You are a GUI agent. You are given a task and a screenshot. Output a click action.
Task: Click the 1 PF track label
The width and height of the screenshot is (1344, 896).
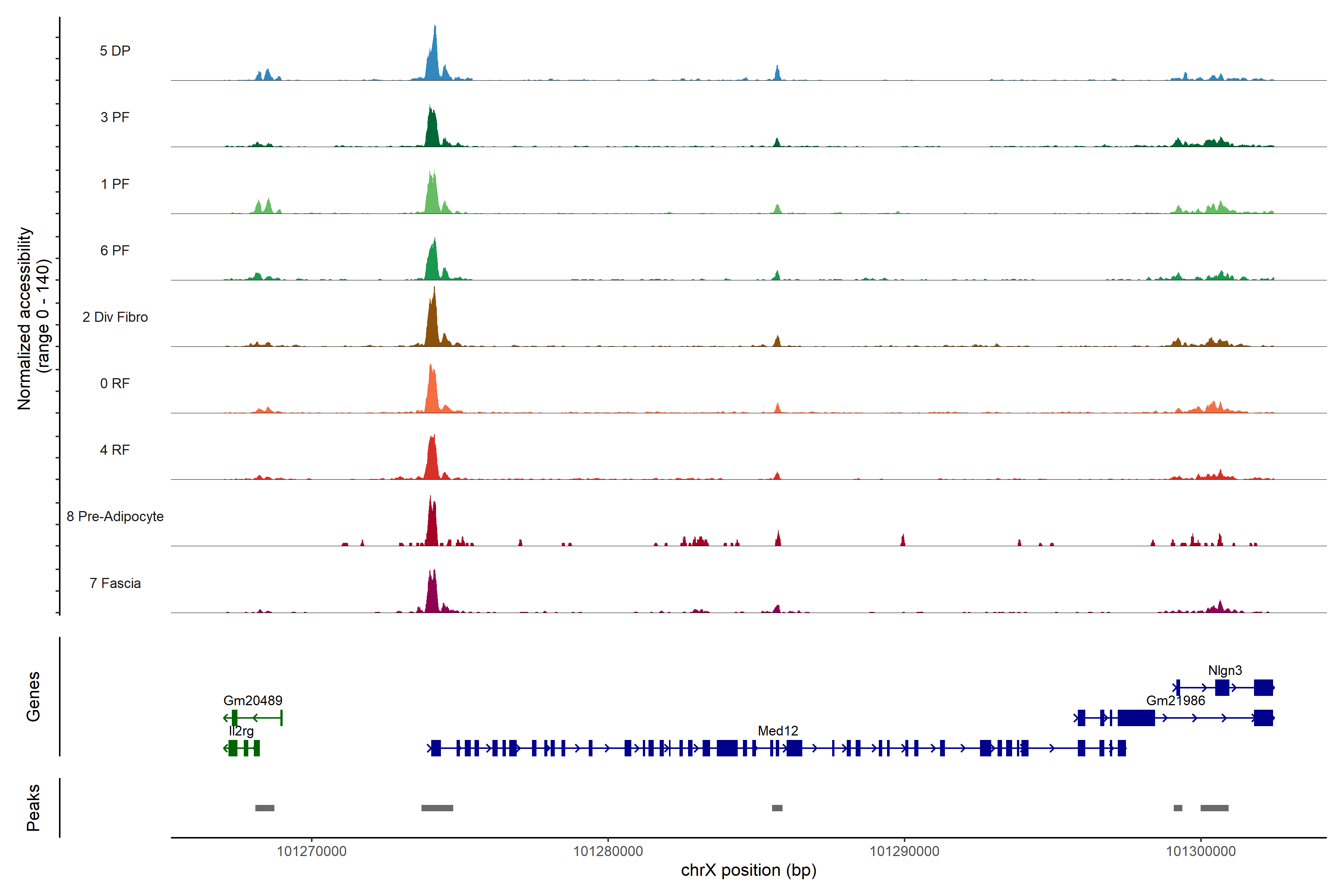pyautogui.click(x=115, y=184)
